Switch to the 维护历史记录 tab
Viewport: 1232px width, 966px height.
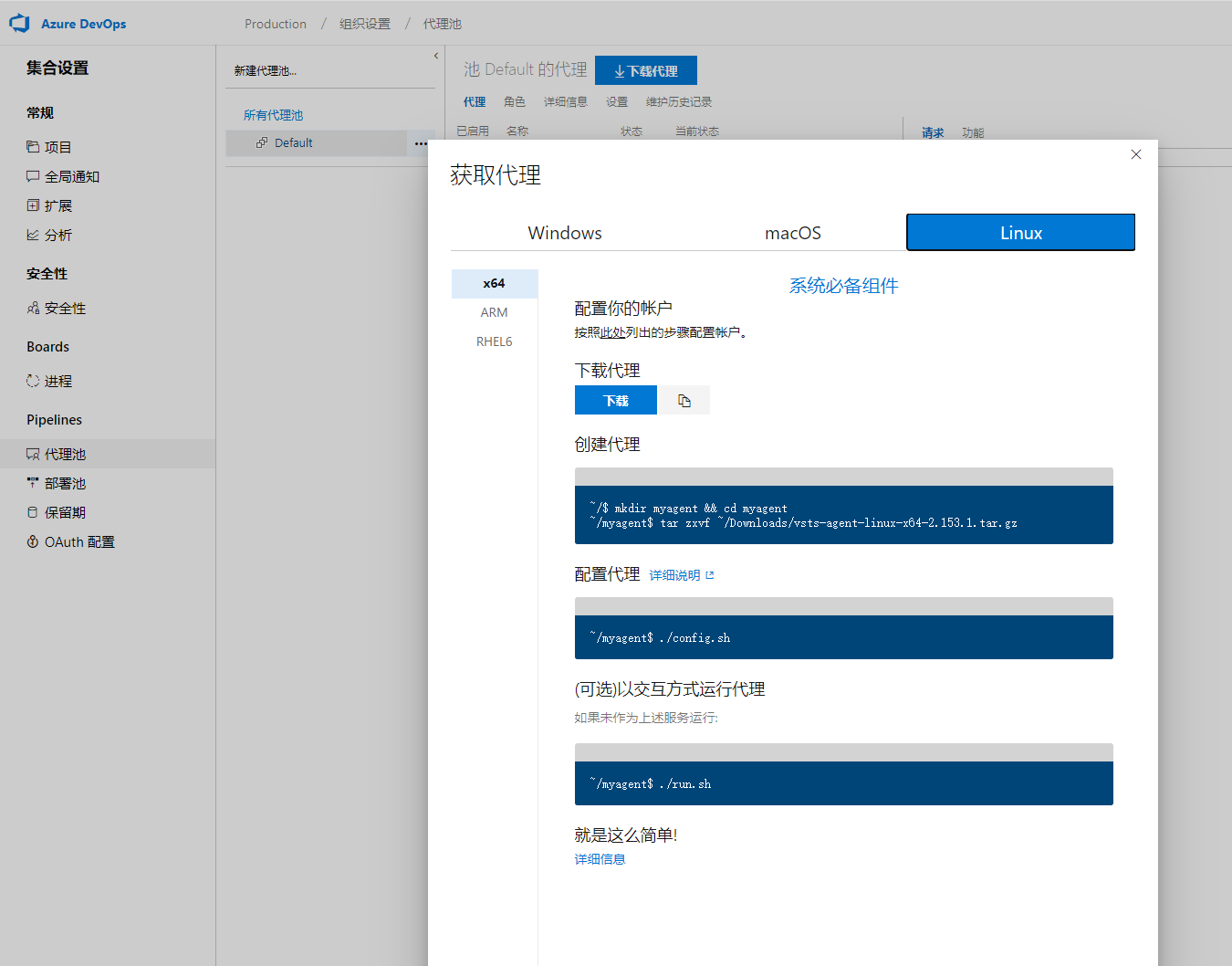pos(679,102)
